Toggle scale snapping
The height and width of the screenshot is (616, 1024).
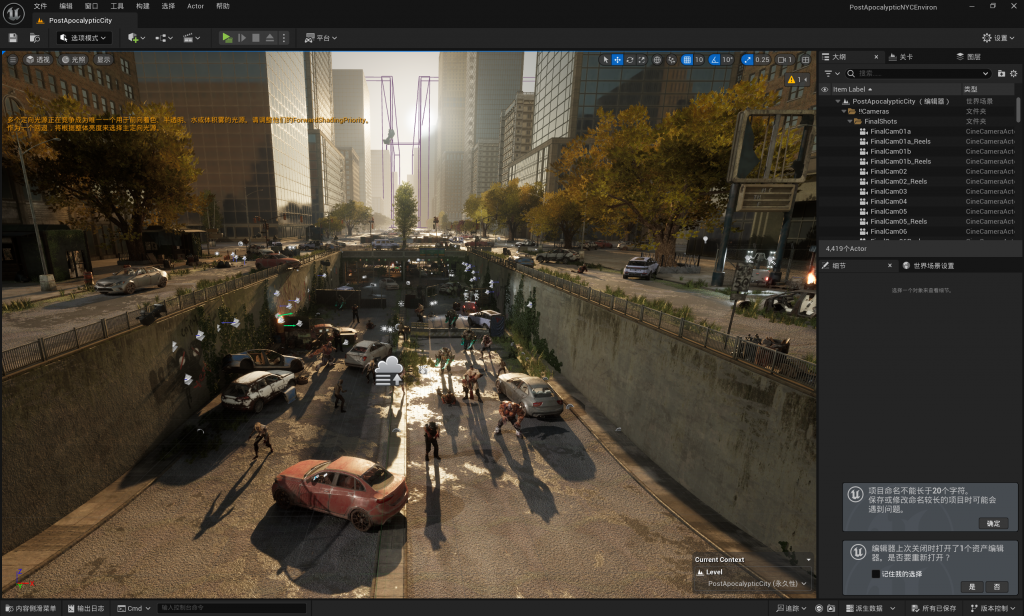click(747, 59)
